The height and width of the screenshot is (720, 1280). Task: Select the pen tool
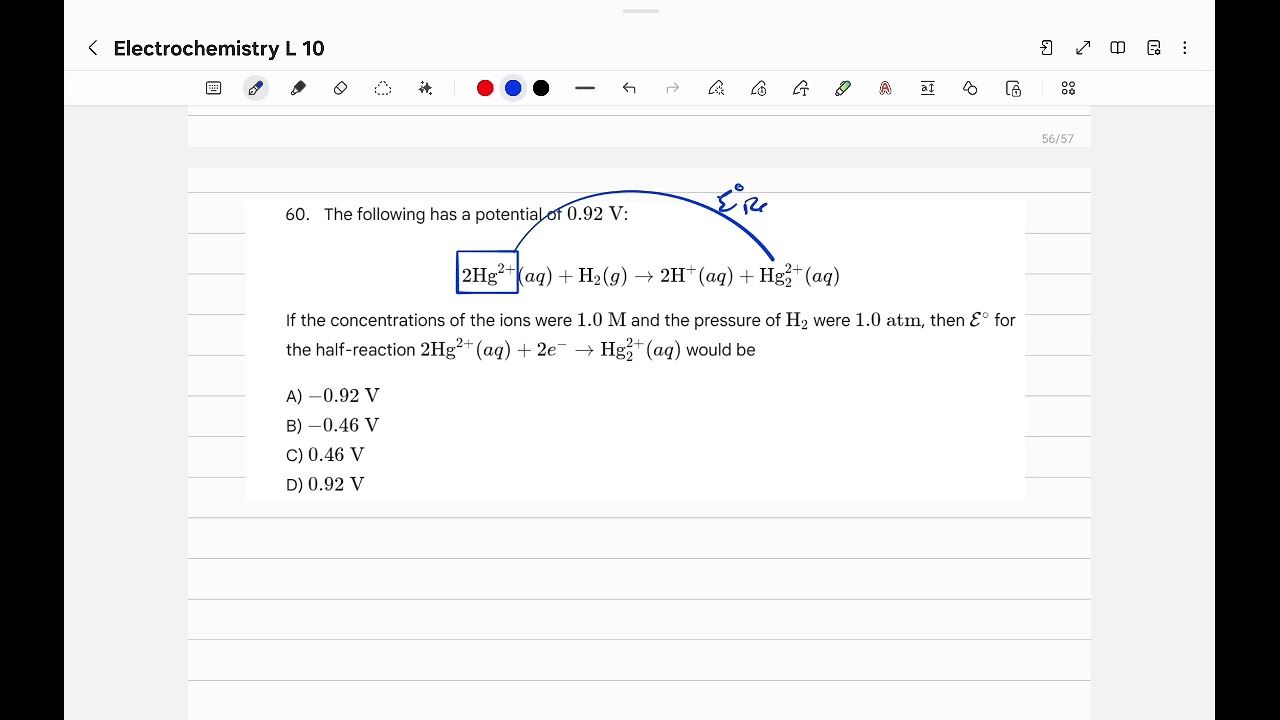coord(256,88)
